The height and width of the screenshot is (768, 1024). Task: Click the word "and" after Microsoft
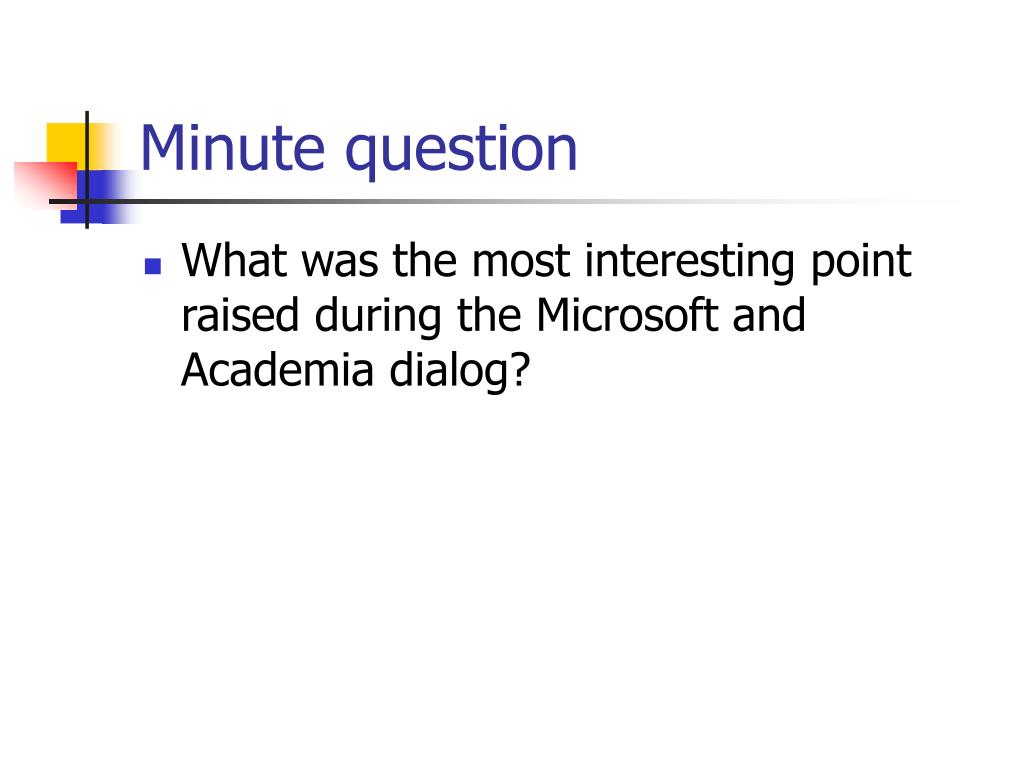coord(769,315)
